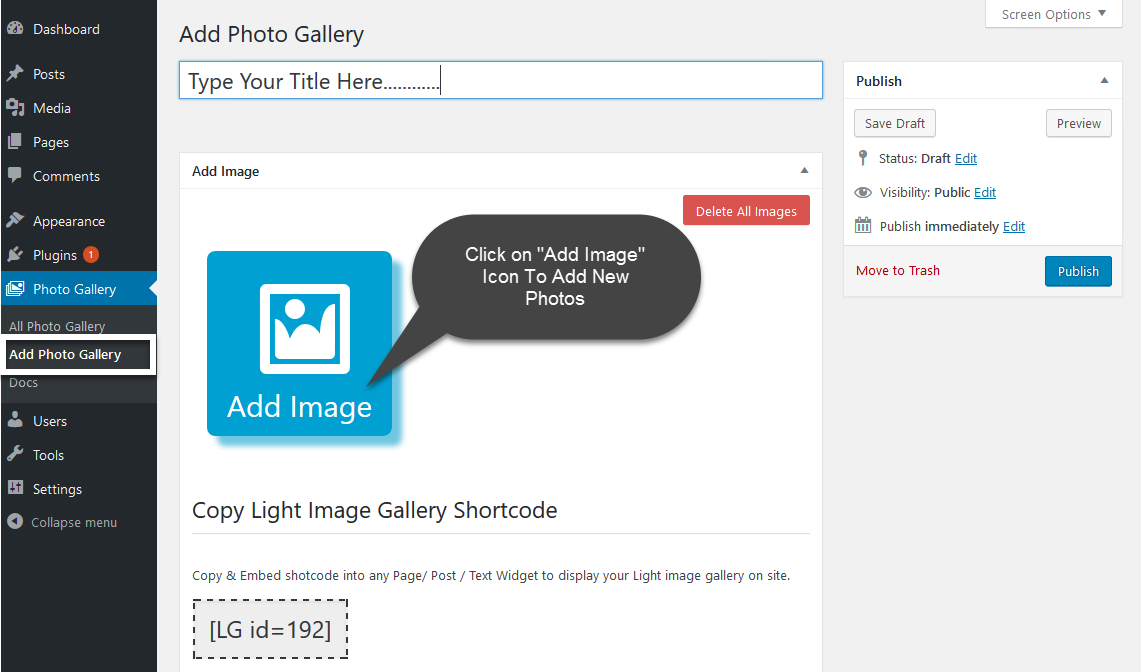The image size is (1141, 672).
Task: Click Move to Trash link
Action: [x=897, y=270]
